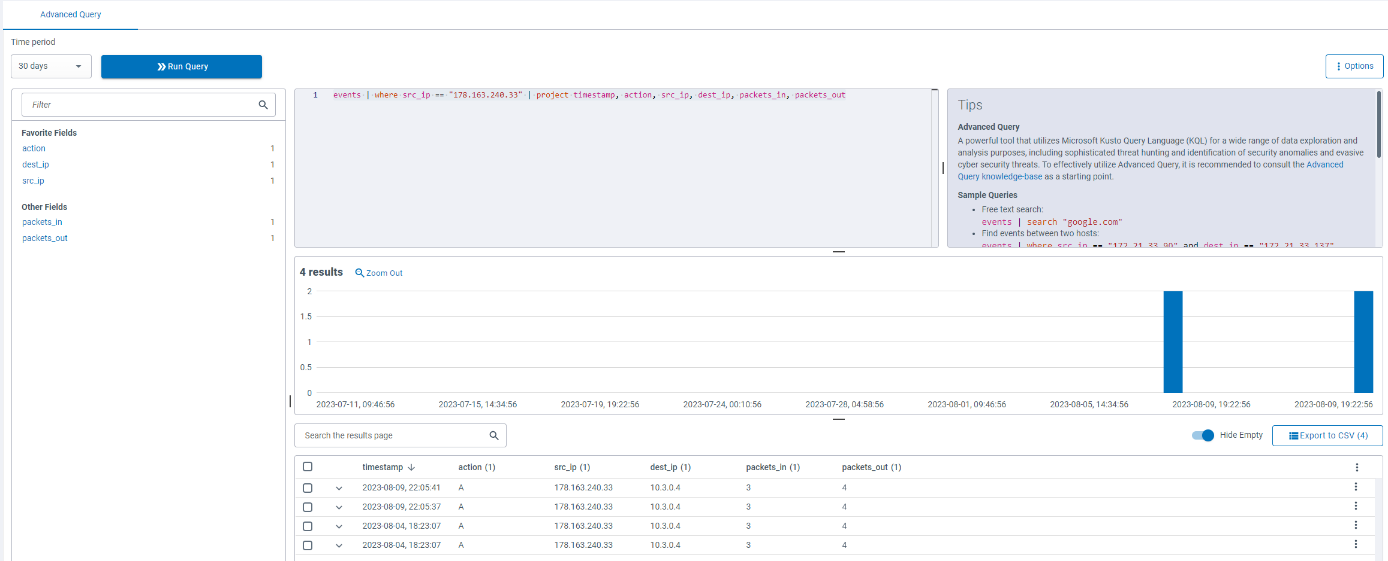
Task: Expand the last row 2023-08-04 chevron
Action: coord(339,546)
